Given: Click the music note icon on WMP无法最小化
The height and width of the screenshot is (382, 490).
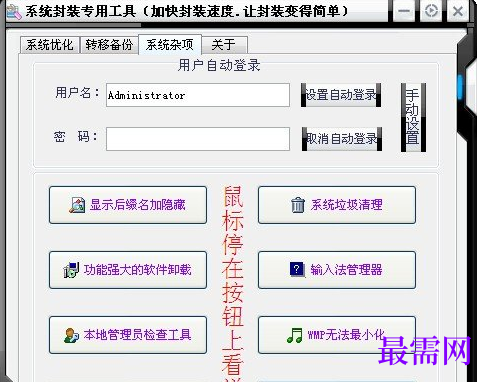Looking at the screenshot, I should 295,335.
